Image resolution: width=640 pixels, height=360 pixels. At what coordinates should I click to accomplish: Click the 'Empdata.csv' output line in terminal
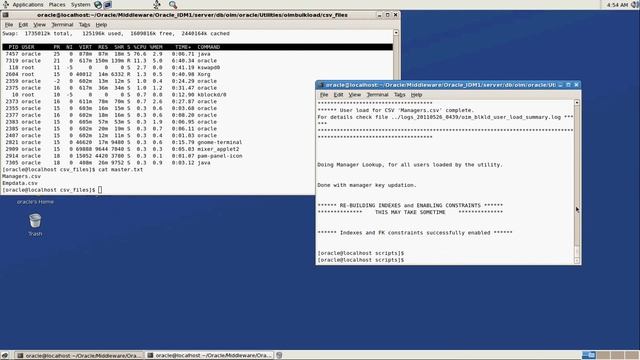[20, 183]
